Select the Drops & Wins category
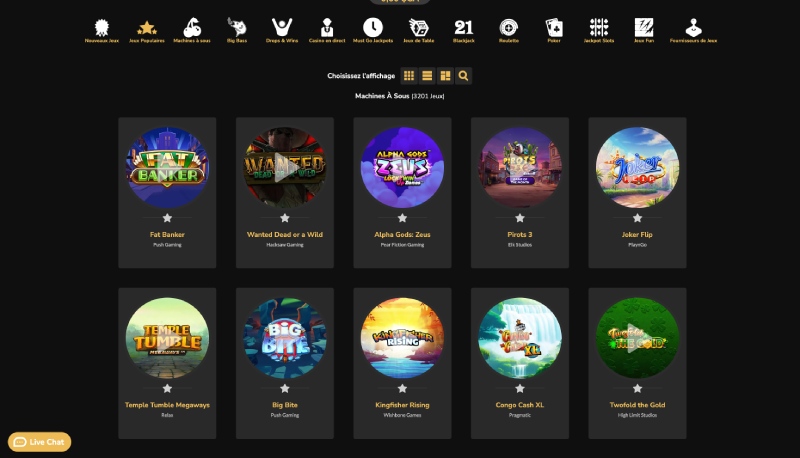This screenshot has width=800, height=458. pyautogui.click(x=282, y=31)
